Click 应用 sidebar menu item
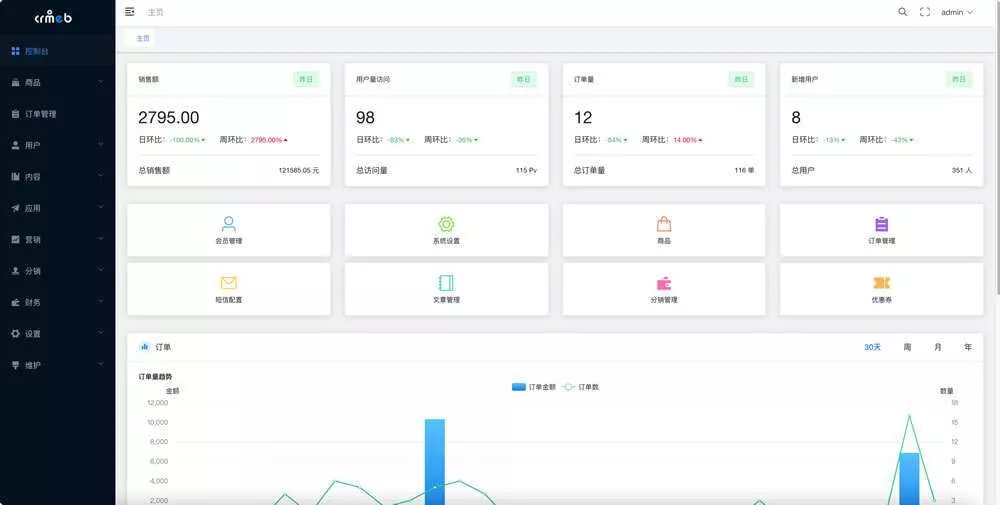1000x505 pixels. pyautogui.click(x=57, y=208)
